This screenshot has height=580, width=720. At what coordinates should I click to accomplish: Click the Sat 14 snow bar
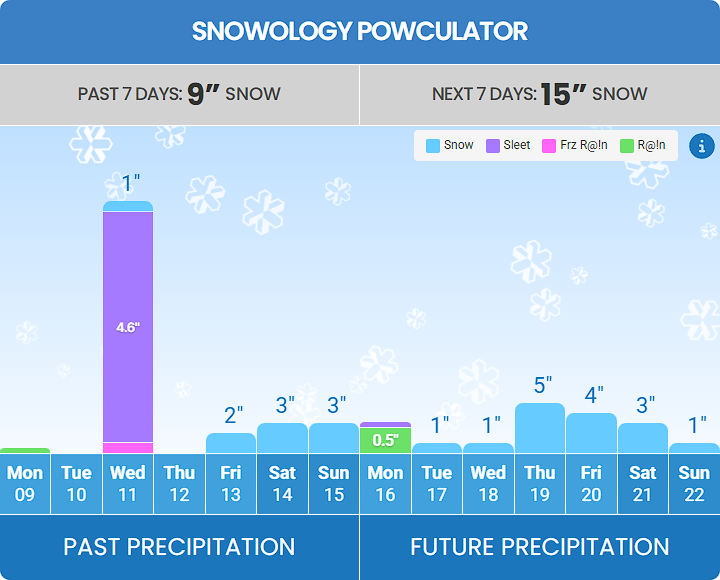point(282,438)
